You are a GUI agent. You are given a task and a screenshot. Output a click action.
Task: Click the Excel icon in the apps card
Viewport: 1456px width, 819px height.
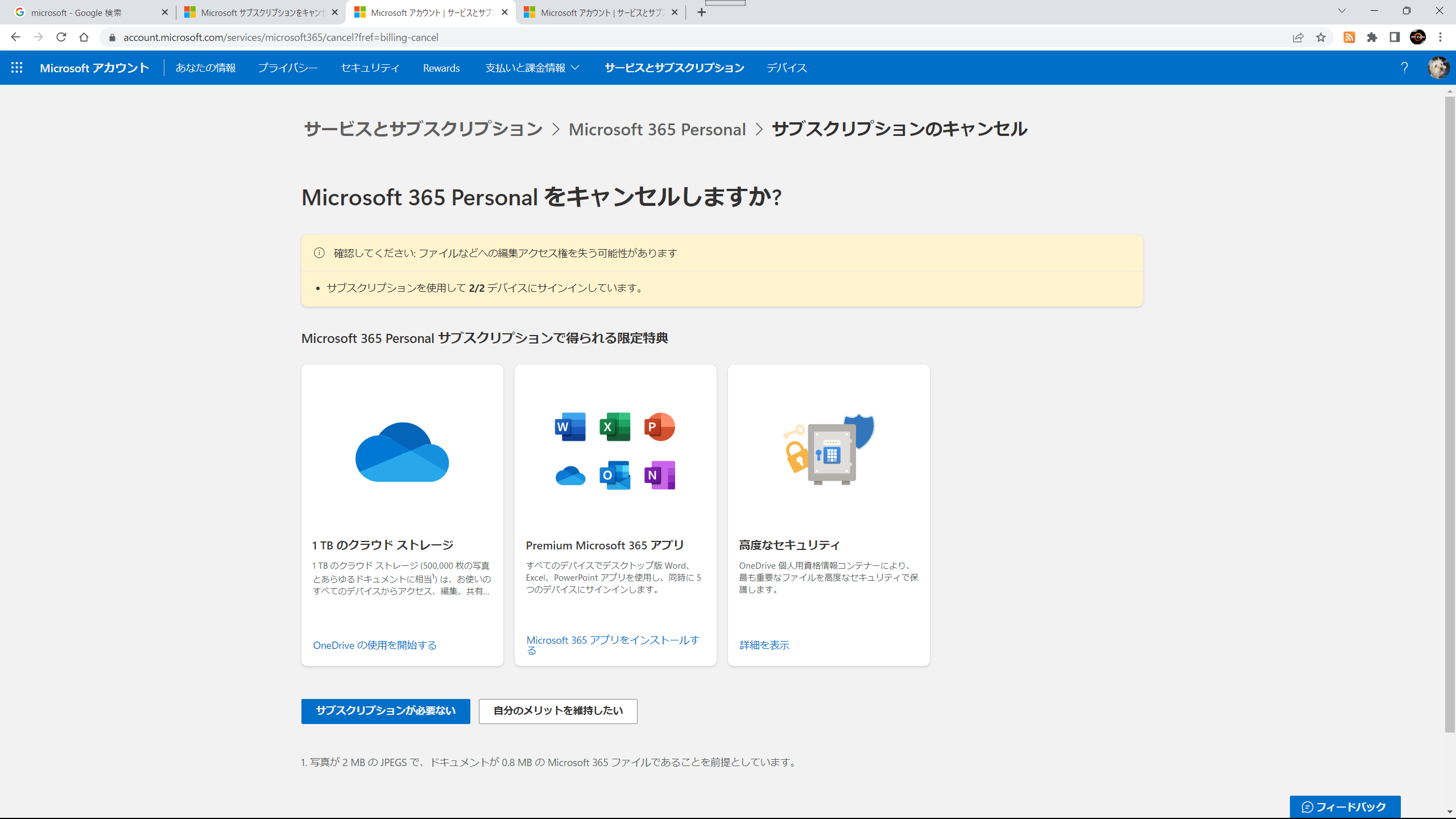click(x=615, y=427)
